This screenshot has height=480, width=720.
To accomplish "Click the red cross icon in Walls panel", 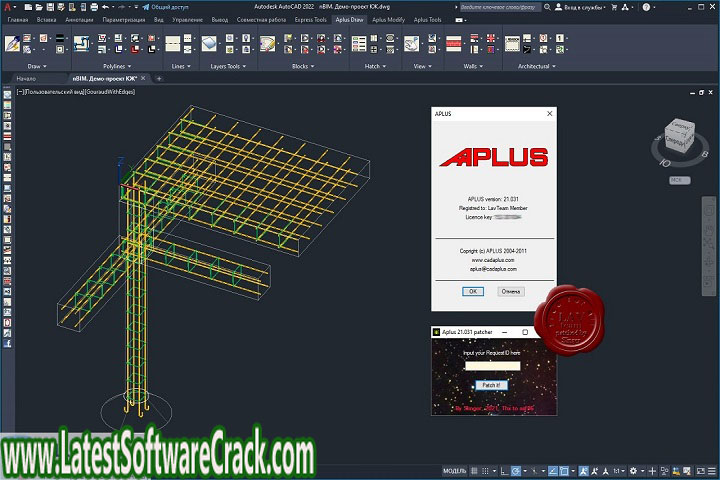I will (491, 38).
